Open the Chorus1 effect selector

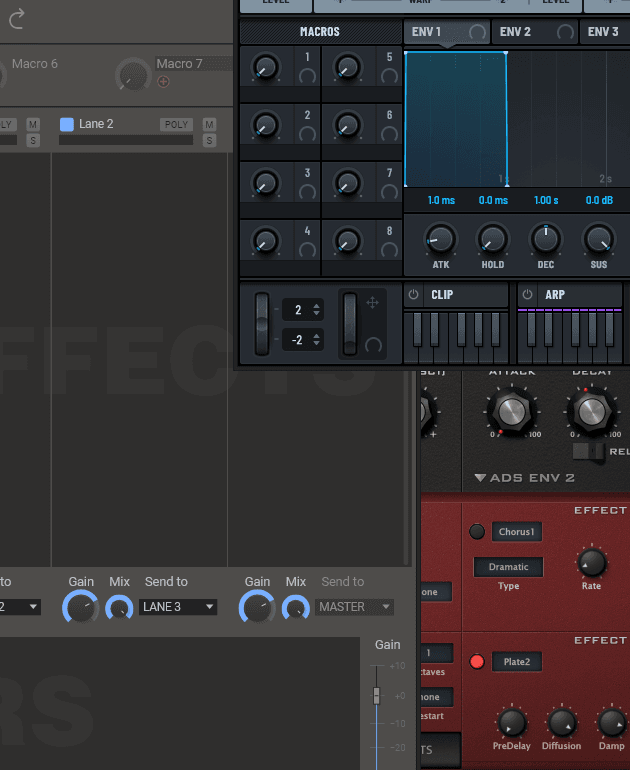pyautogui.click(x=517, y=531)
